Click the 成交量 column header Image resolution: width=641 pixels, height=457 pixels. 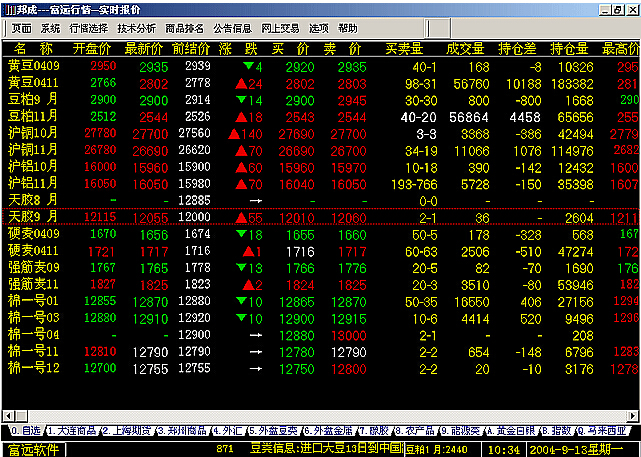pos(465,49)
